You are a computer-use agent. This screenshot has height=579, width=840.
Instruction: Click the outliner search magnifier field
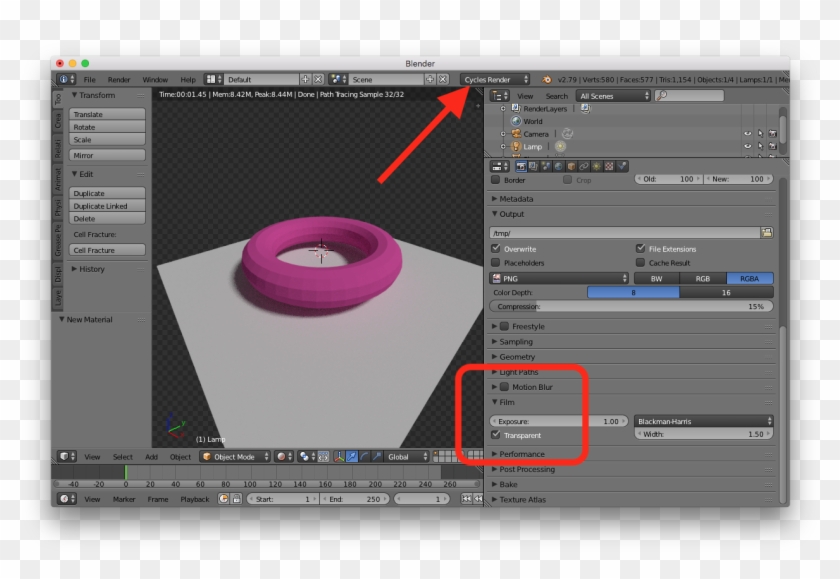(689, 96)
